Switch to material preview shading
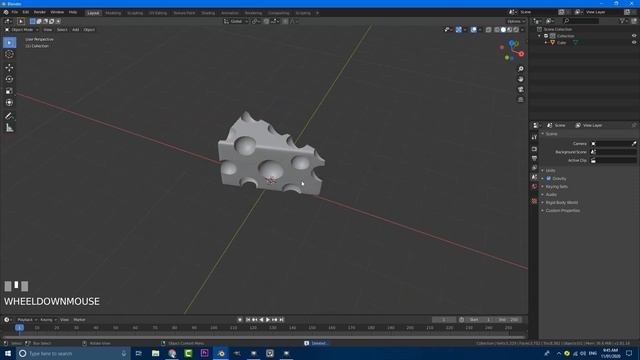The width and height of the screenshot is (640, 360). pyautogui.click(x=510, y=30)
